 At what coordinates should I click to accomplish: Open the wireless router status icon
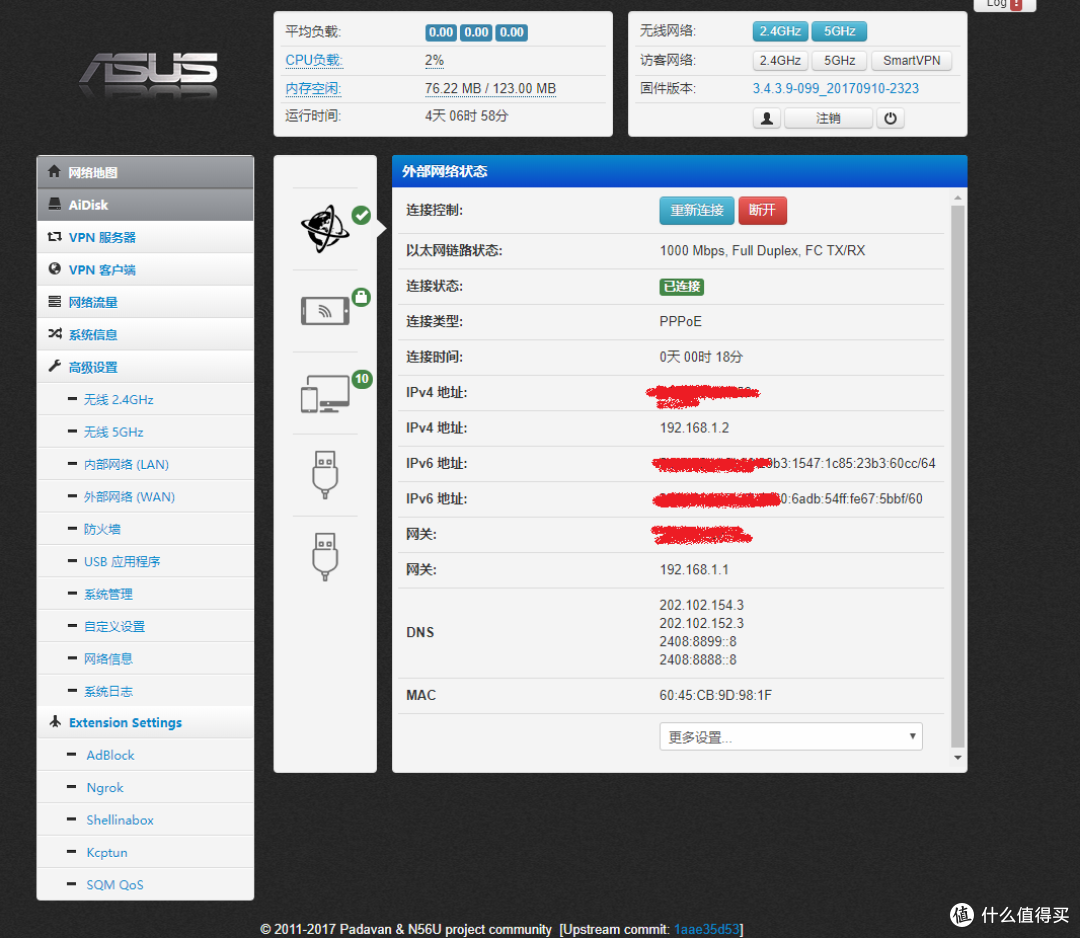325,311
